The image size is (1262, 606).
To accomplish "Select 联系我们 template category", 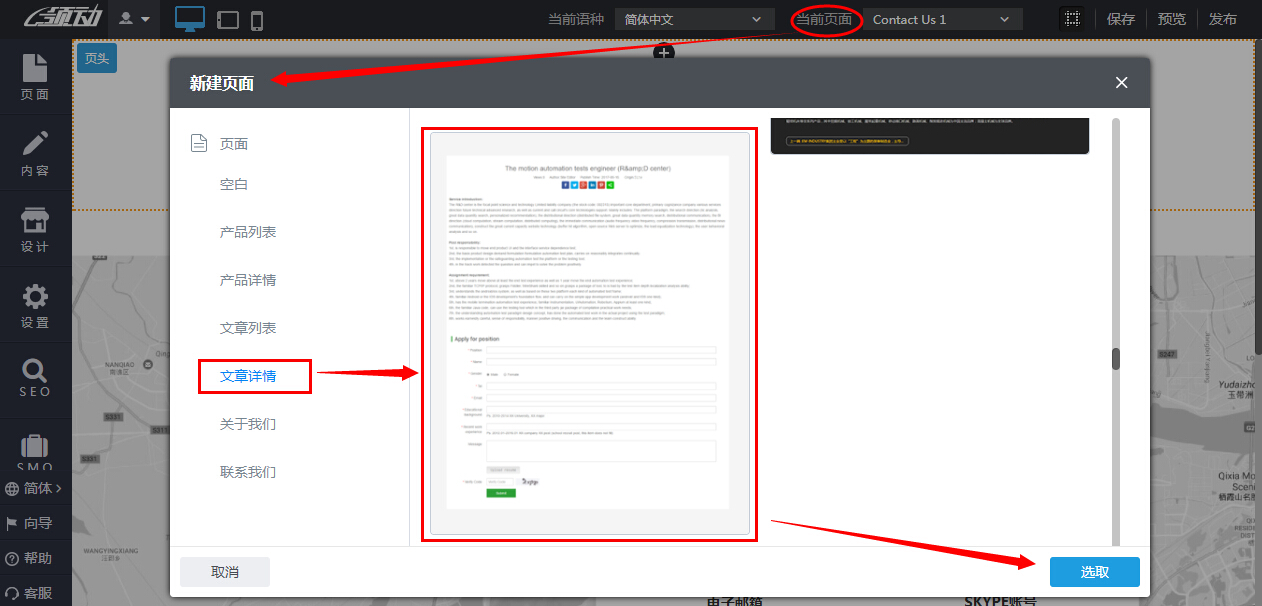I will [x=248, y=472].
